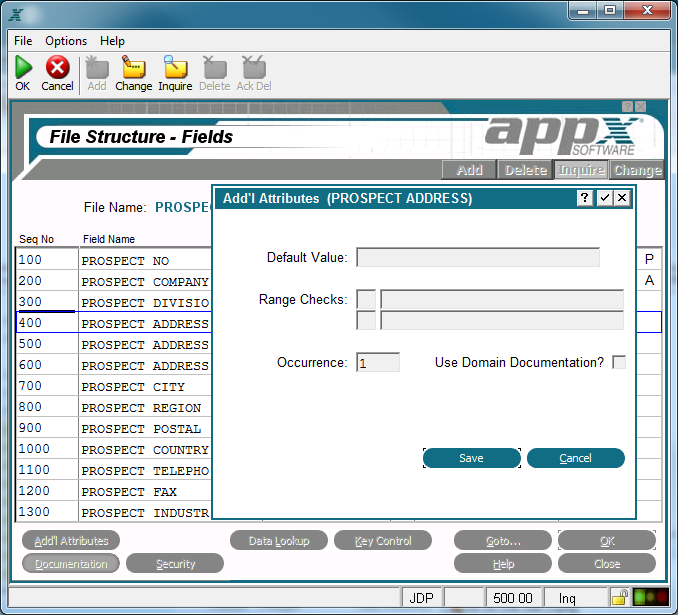Click the Ack Del toolbar icon
The height and width of the screenshot is (615, 678).
(254, 67)
